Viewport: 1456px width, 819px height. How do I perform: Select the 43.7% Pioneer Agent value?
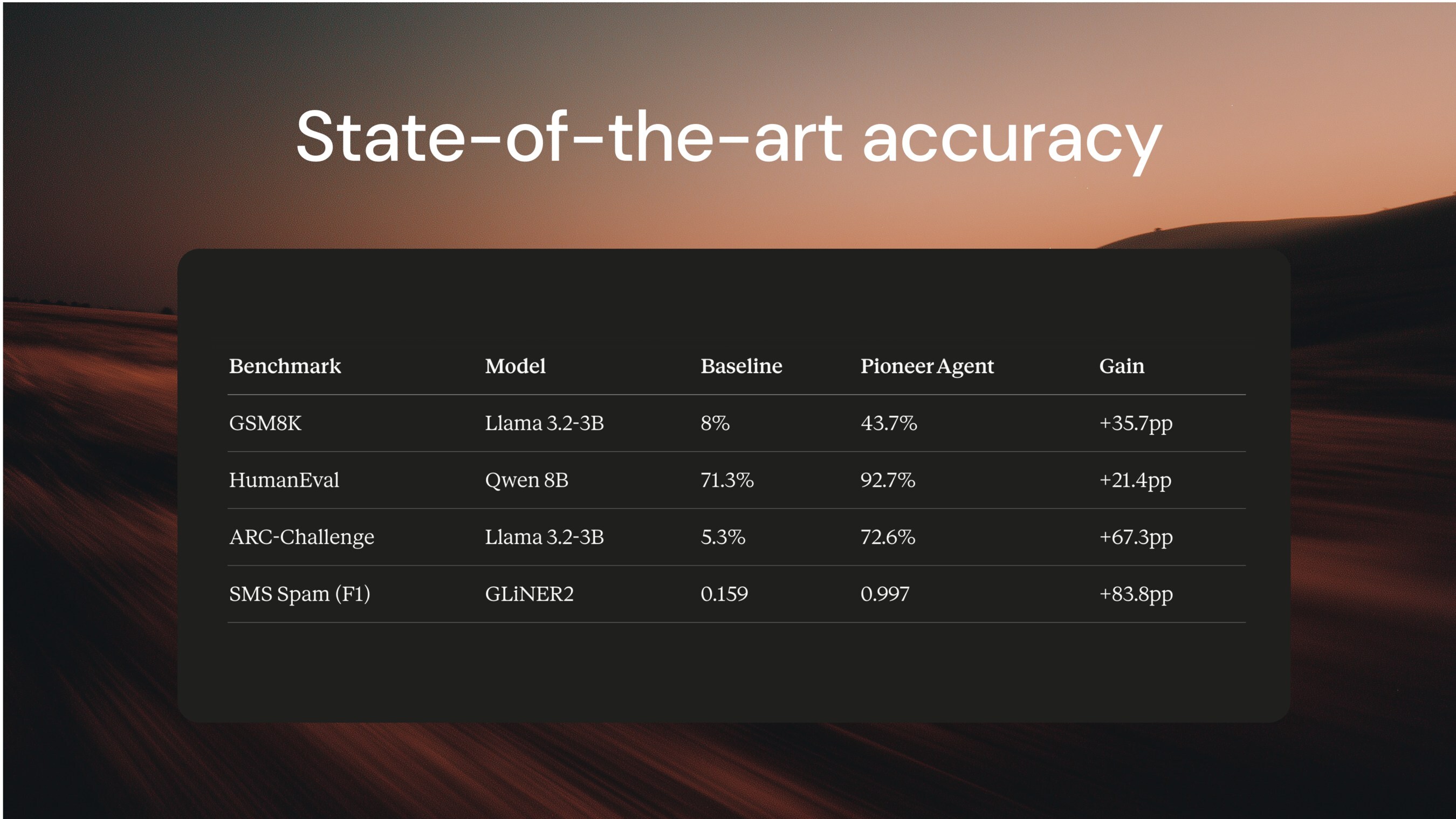[x=889, y=423]
